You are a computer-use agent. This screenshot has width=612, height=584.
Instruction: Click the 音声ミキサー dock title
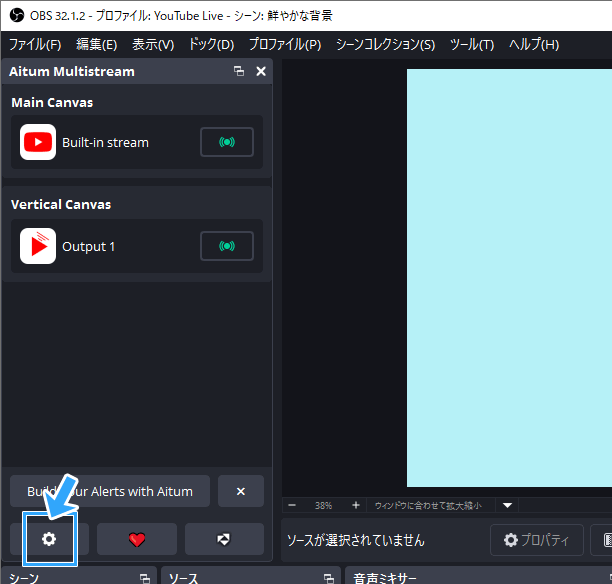[x=384, y=578]
